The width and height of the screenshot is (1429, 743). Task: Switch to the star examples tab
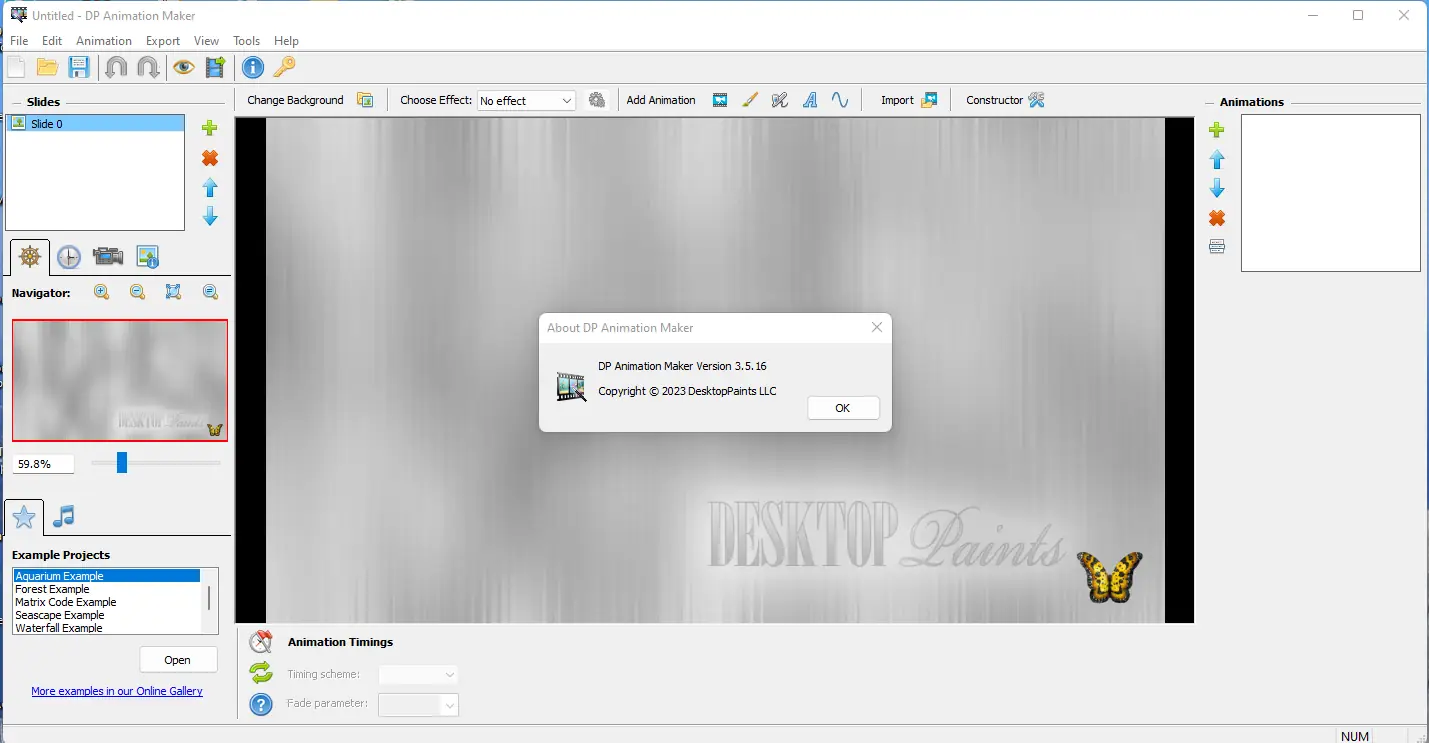point(24,517)
